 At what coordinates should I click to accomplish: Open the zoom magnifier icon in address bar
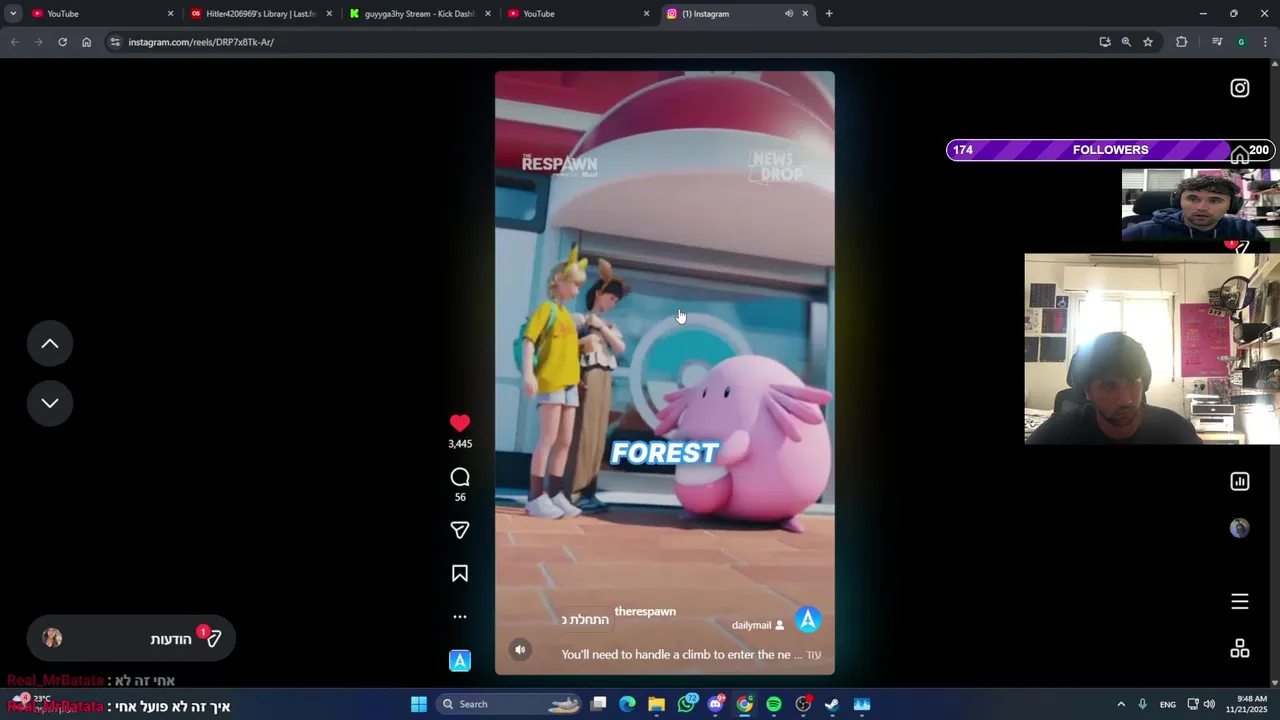(1126, 42)
